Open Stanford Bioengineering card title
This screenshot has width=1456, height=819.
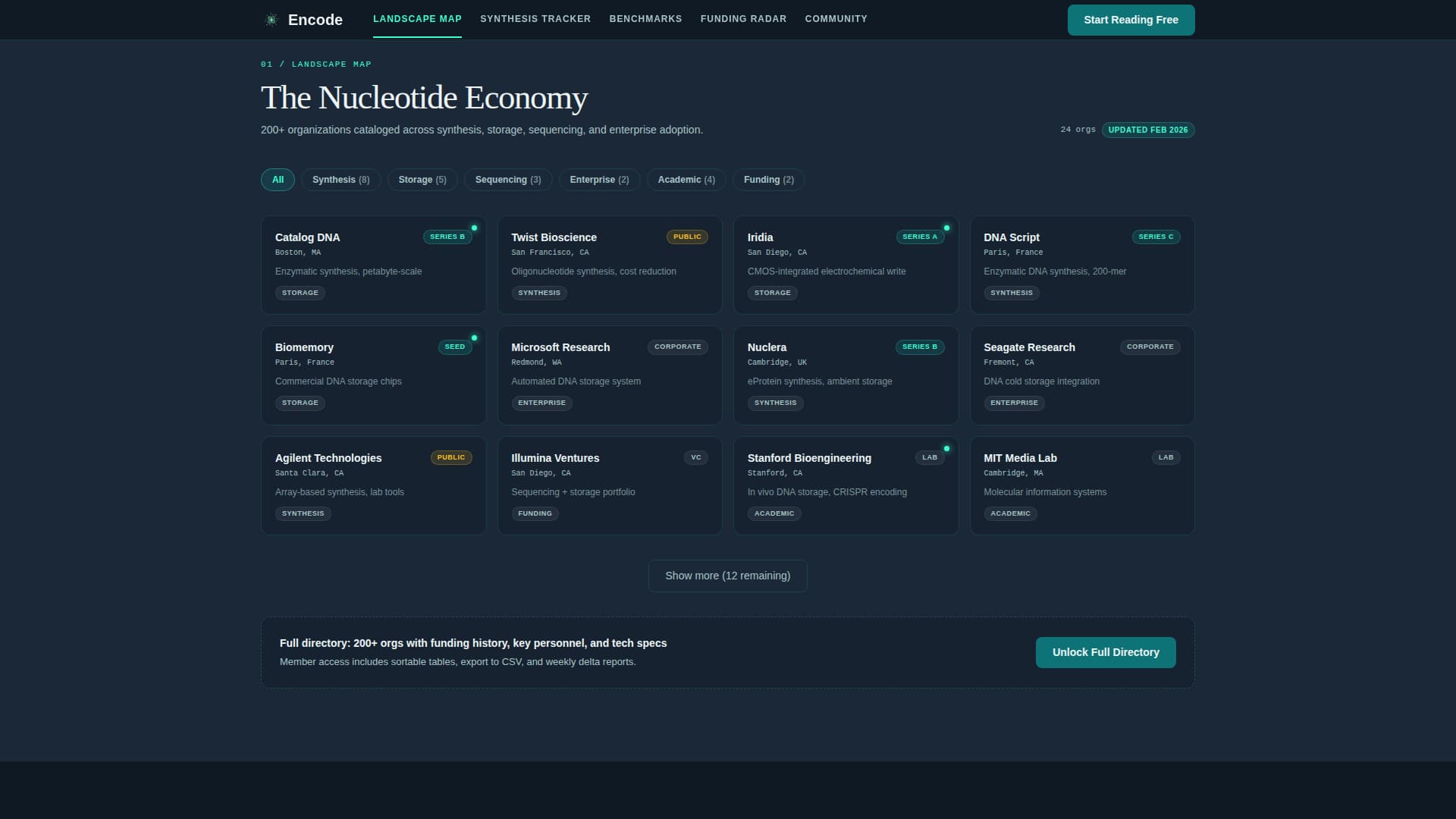[x=809, y=458]
